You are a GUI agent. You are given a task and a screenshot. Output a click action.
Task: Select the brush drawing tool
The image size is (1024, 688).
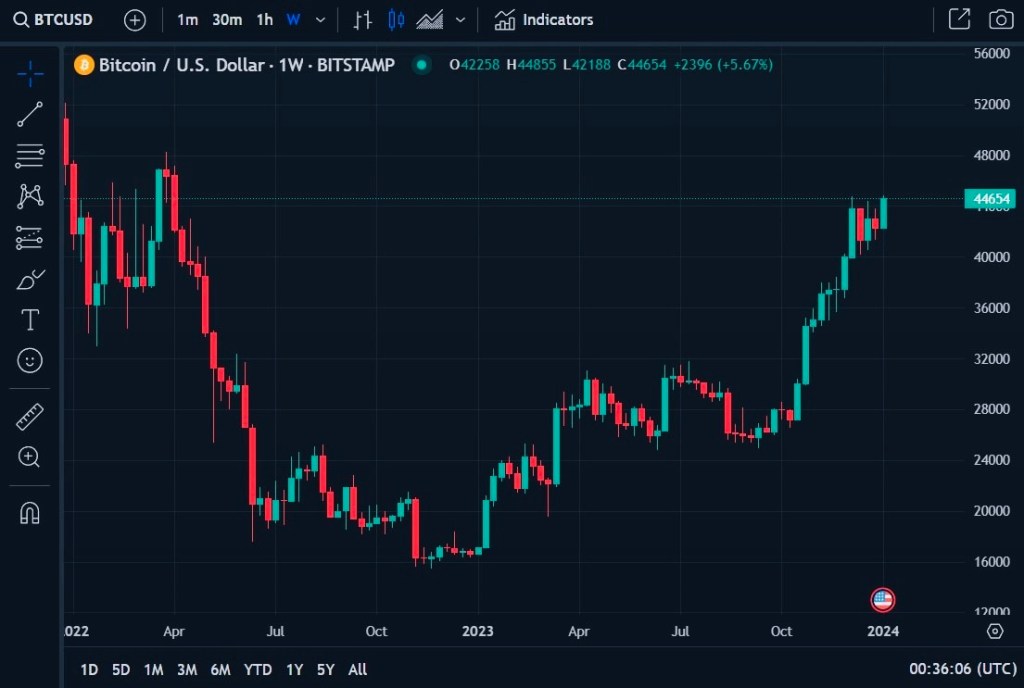click(30, 279)
